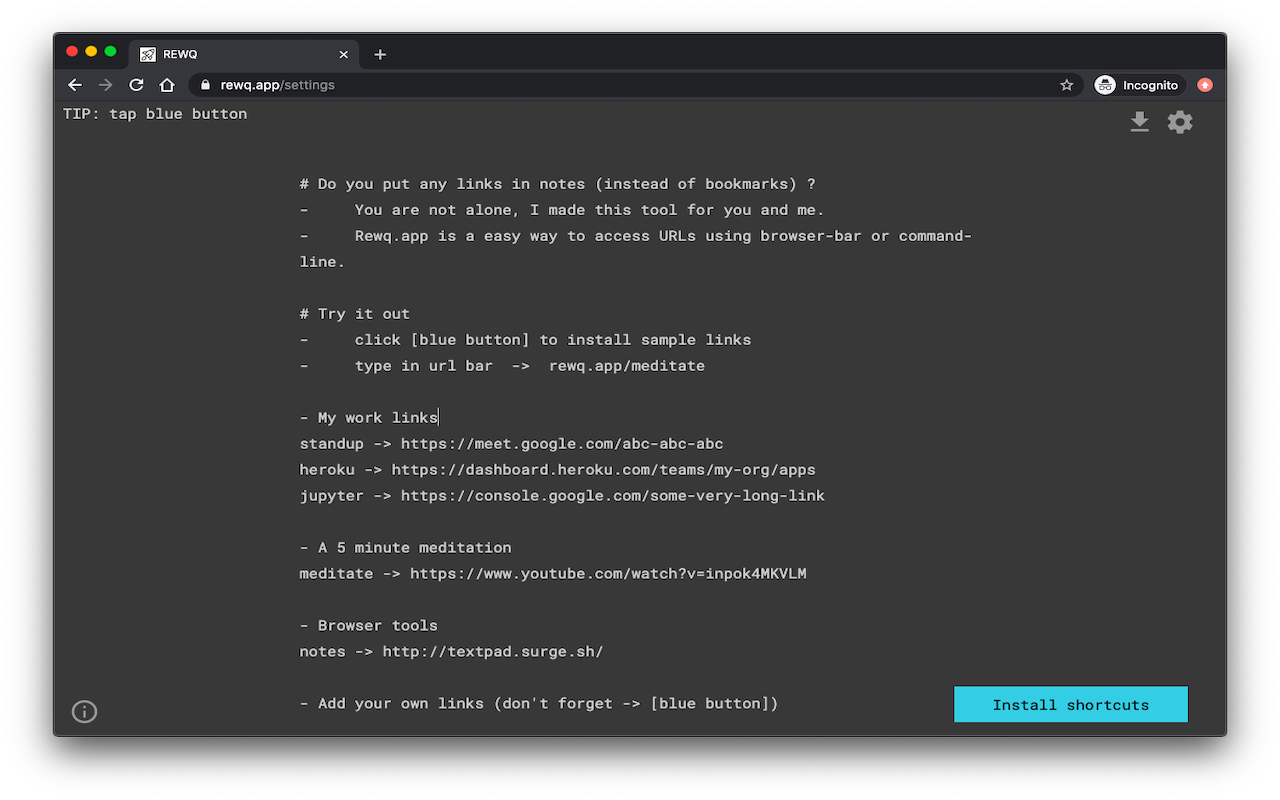Screen dimensions: 1280x800
Task: Click the Incognito profile indicator
Action: pyautogui.click(x=1139, y=85)
